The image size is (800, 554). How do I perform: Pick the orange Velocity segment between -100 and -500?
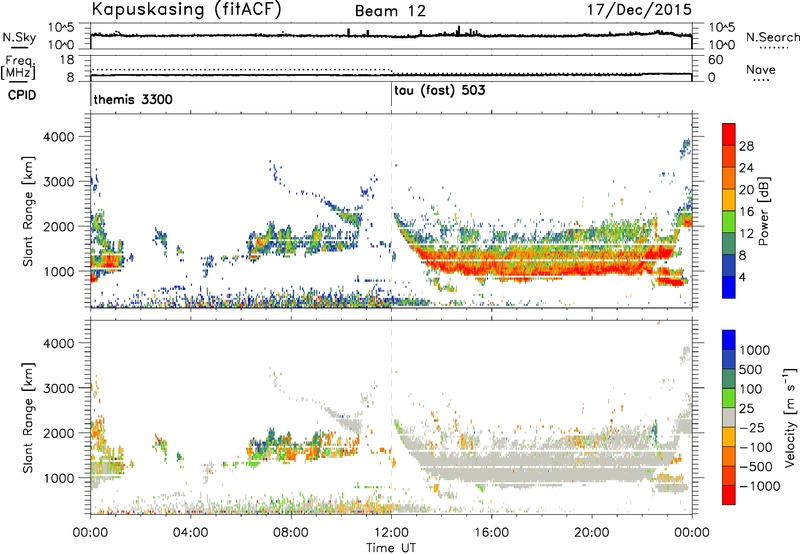[x=729, y=456]
